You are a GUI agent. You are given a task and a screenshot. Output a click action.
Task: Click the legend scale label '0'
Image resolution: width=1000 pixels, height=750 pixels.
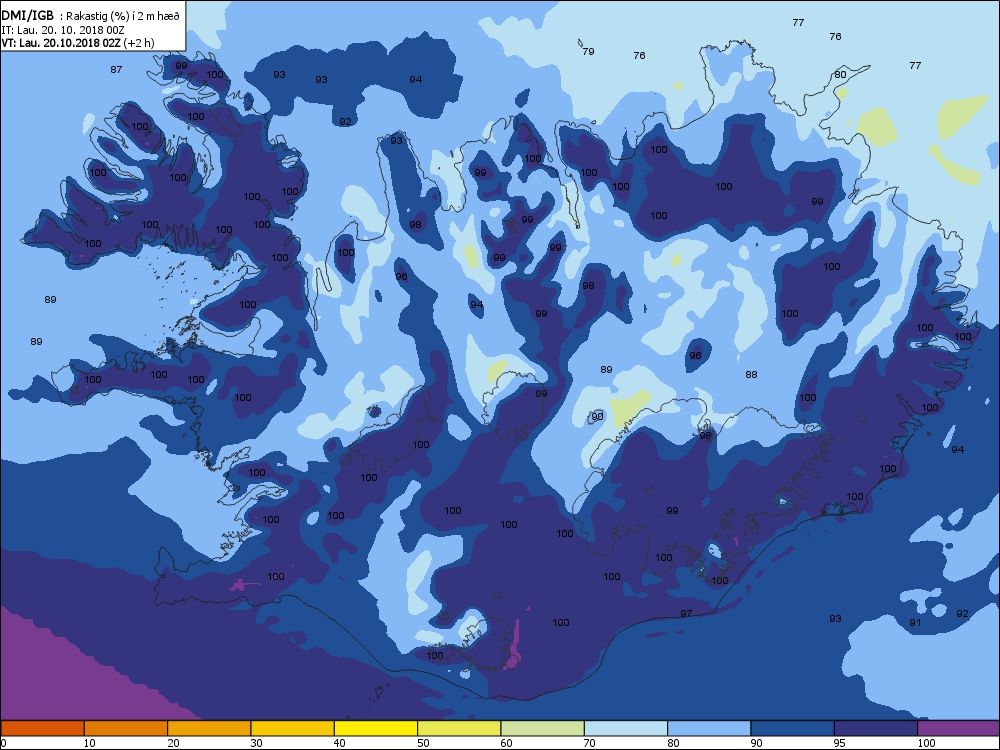[3, 743]
